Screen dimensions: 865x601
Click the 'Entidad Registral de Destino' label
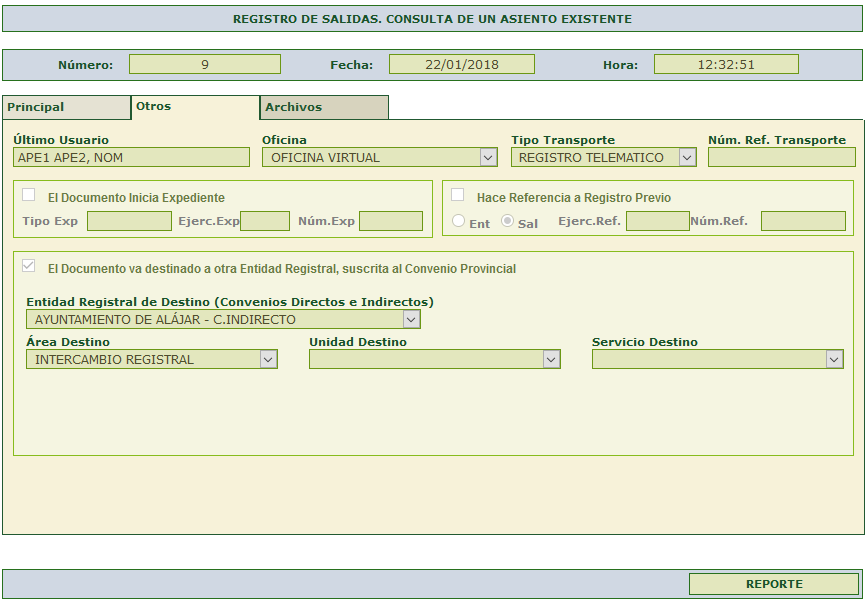[230, 302]
